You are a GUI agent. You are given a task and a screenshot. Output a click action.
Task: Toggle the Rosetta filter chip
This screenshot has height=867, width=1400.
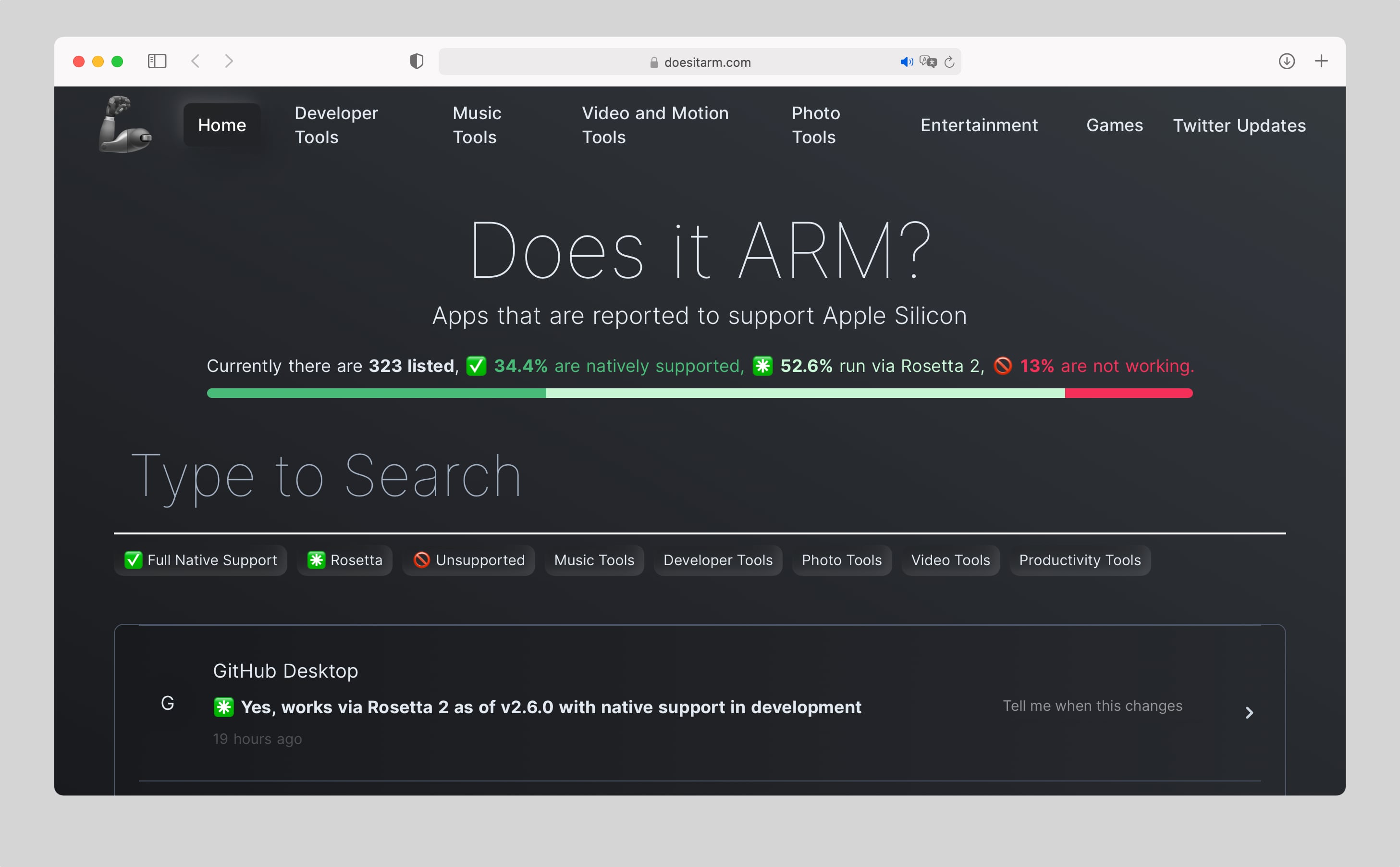pyautogui.click(x=345, y=560)
